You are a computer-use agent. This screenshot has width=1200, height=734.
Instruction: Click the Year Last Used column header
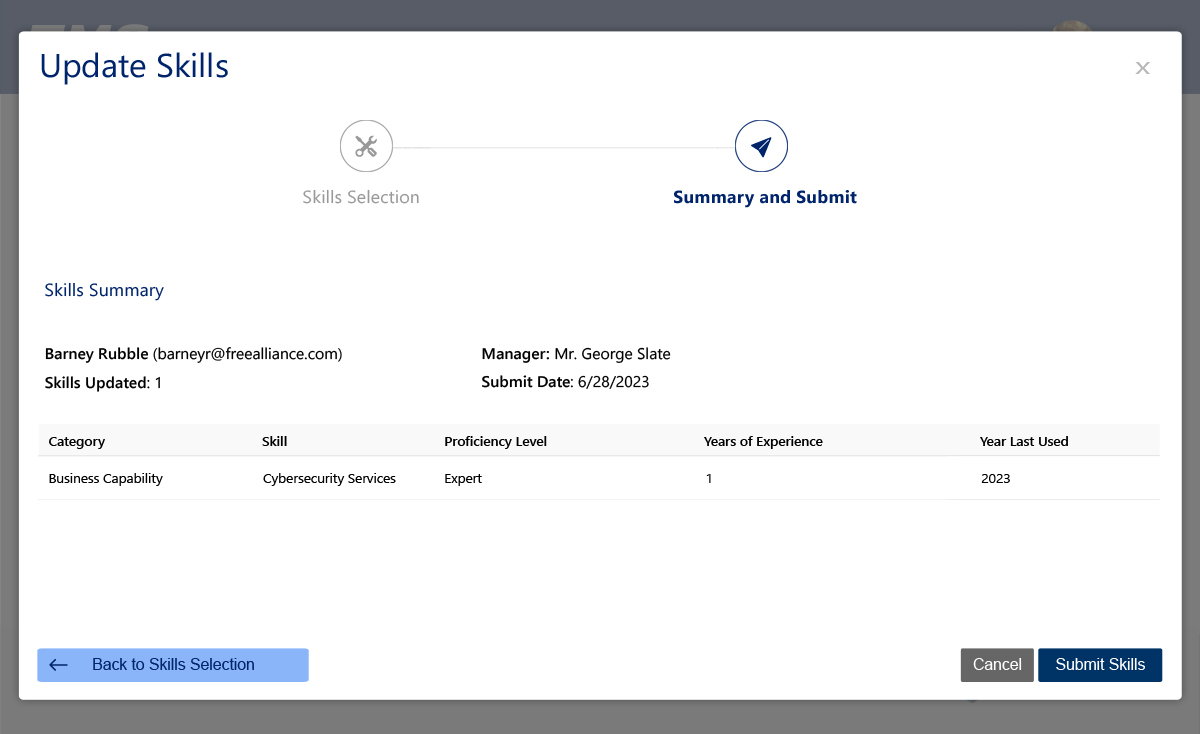pyautogui.click(x=1024, y=441)
